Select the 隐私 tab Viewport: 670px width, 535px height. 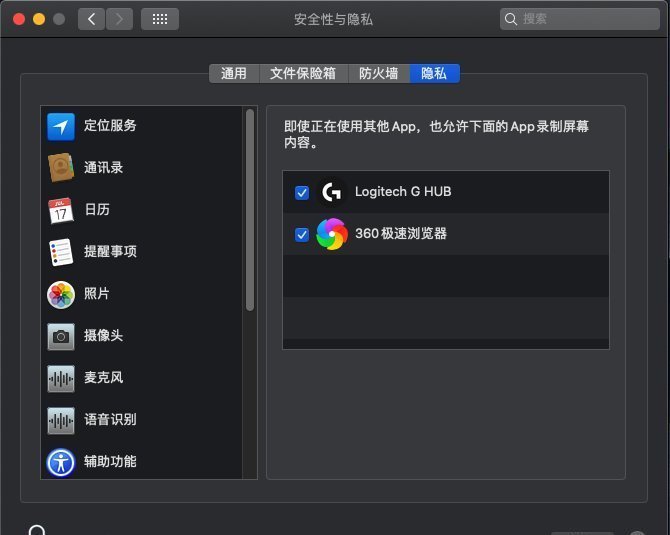pos(435,73)
